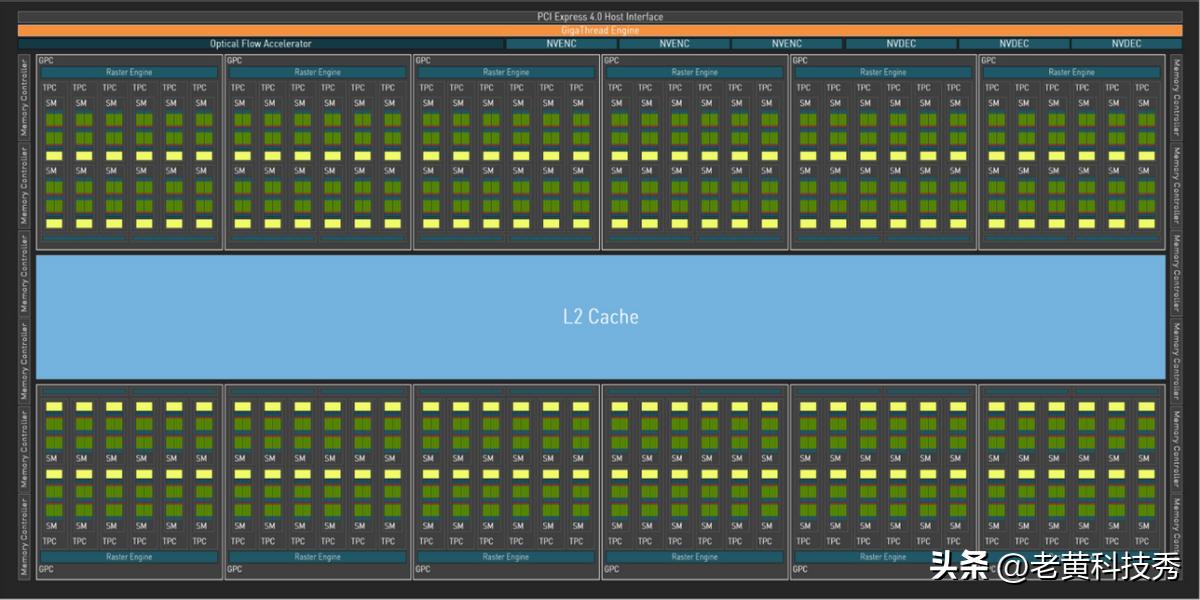
Task: Click the Optical Flow Accelerator block
Action: (x=260, y=44)
